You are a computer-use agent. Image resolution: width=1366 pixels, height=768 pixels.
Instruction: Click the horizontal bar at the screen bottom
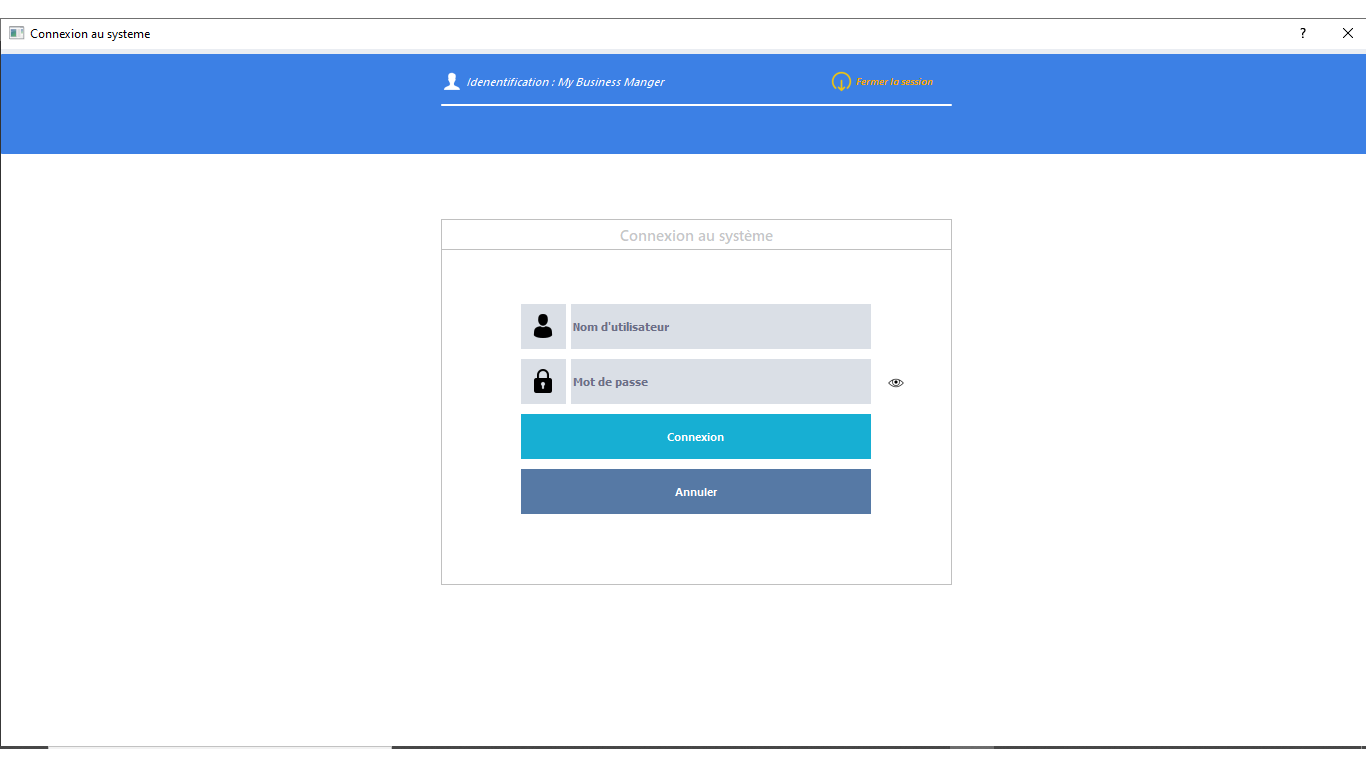click(x=683, y=746)
